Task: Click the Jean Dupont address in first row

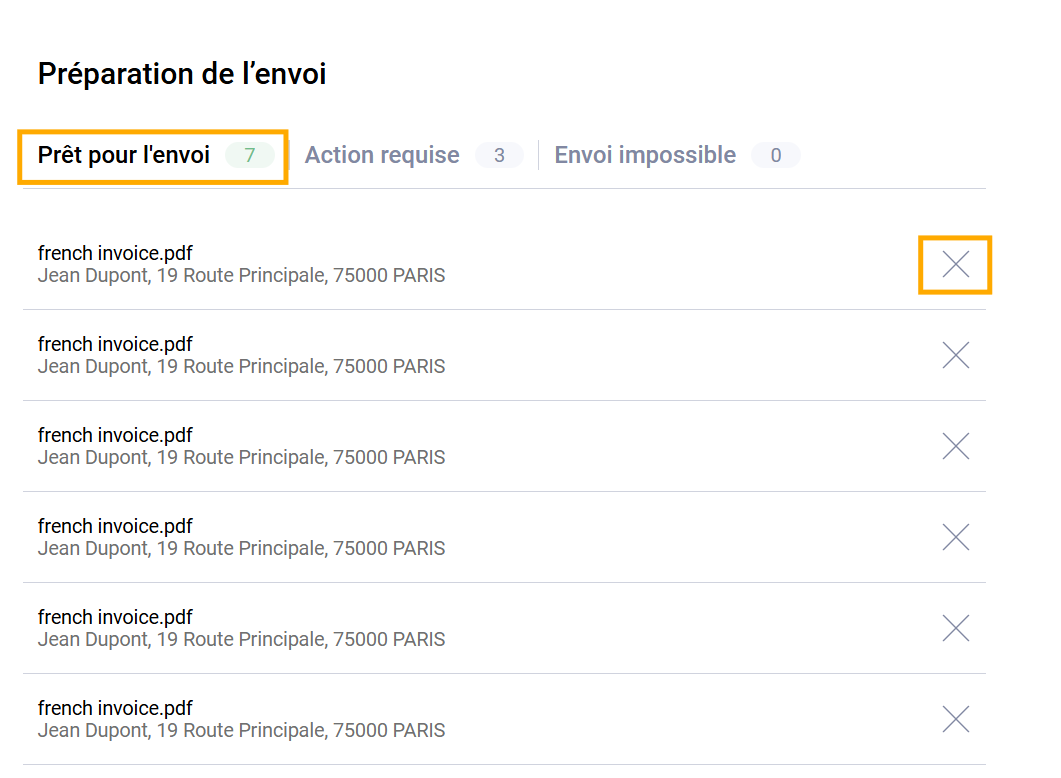Action: [241, 275]
